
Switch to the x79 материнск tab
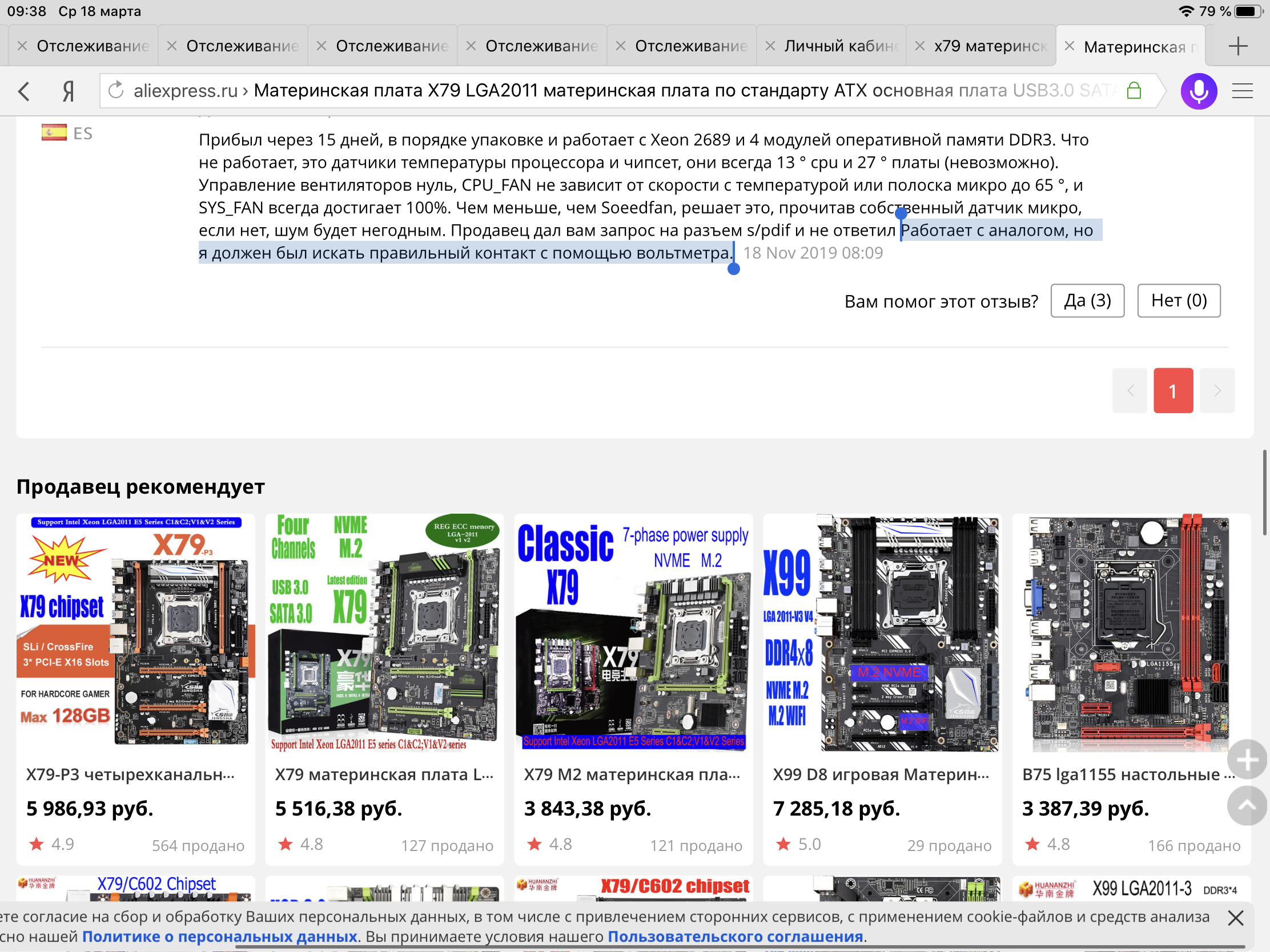(990, 46)
